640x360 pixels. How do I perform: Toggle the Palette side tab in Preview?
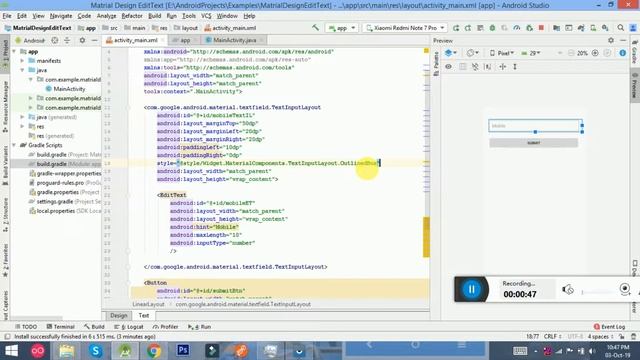(436, 63)
